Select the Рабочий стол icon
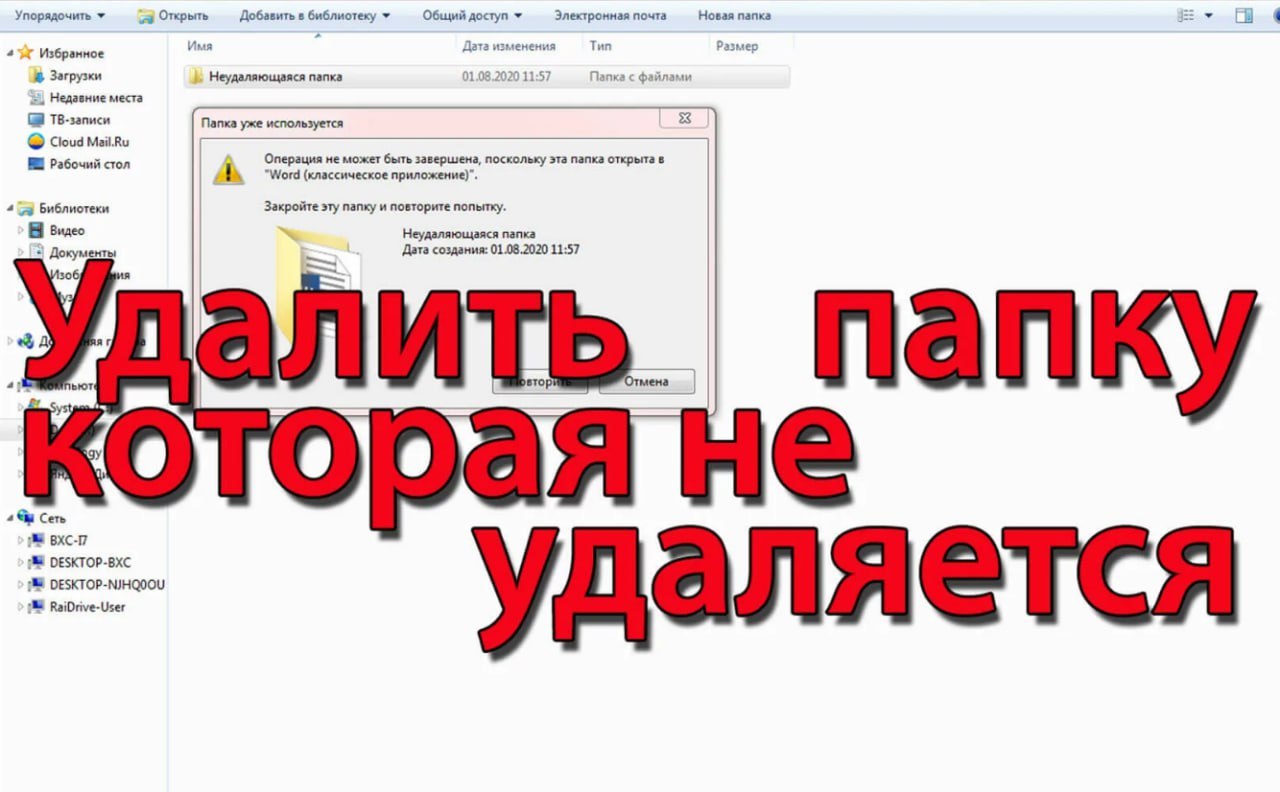Image resolution: width=1280 pixels, height=792 pixels. coord(36,164)
